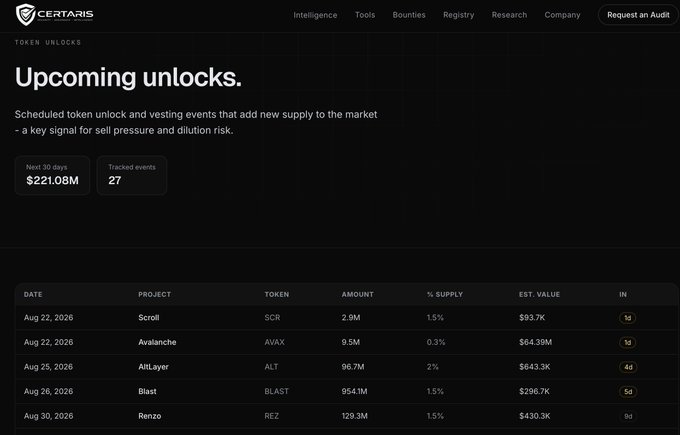
Task: Open the Registry menu
Action: click(x=458, y=15)
